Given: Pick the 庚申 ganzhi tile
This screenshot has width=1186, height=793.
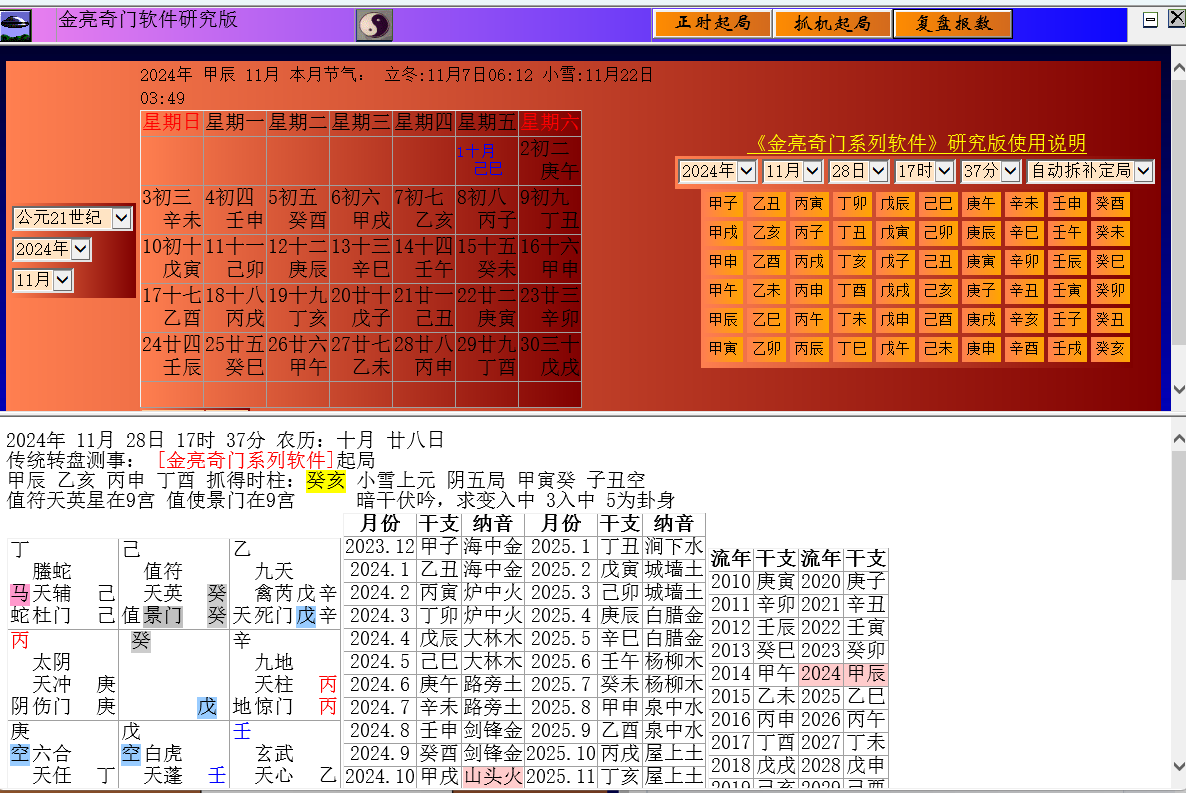Looking at the screenshot, I should [981, 349].
